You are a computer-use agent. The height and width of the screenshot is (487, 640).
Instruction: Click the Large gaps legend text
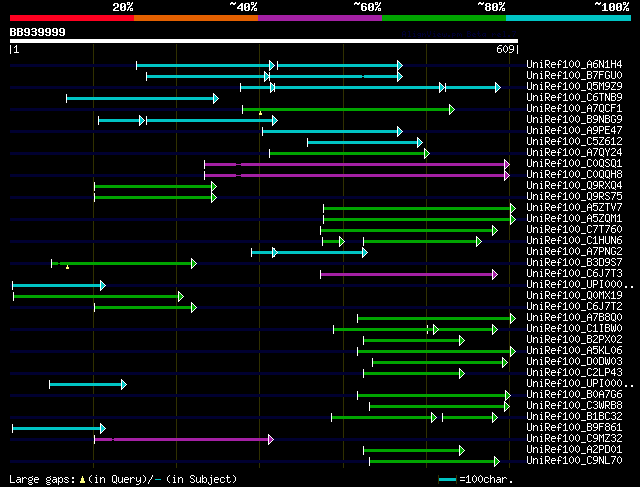coord(122,479)
